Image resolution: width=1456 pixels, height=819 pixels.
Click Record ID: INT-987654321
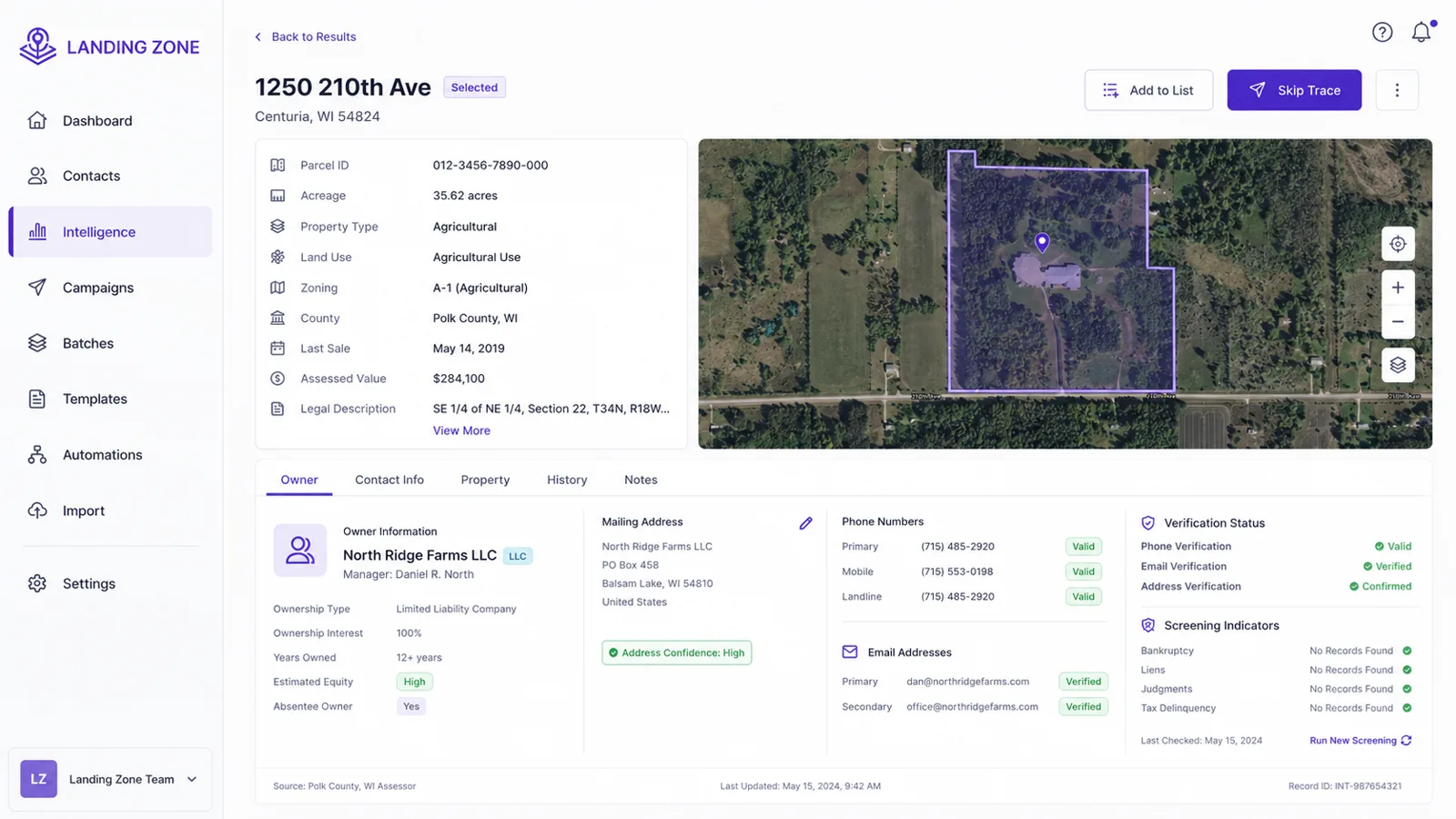(x=1345, y=786)
